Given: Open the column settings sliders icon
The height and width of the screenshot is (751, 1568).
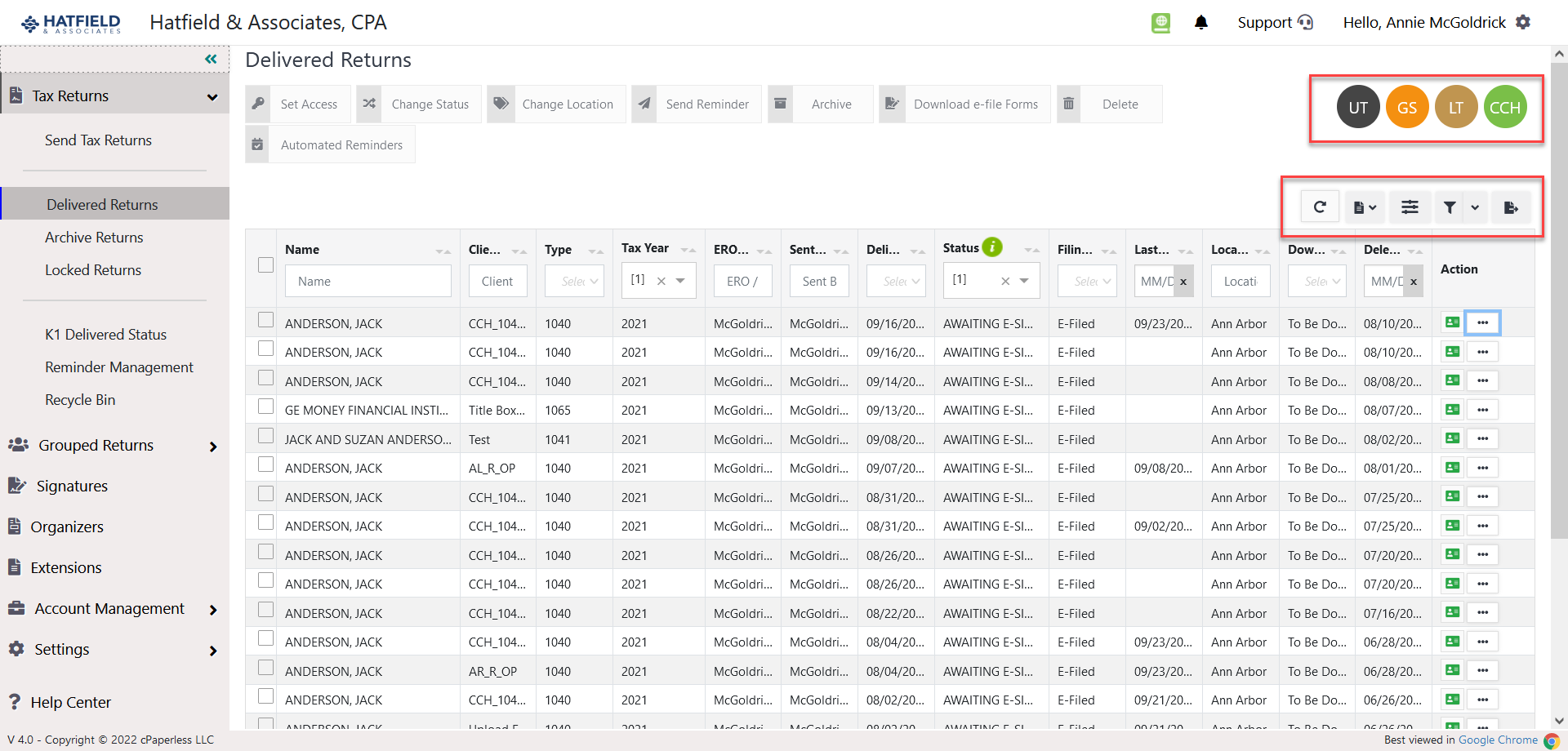Looking at the screenshot, I should (1410, 207).
